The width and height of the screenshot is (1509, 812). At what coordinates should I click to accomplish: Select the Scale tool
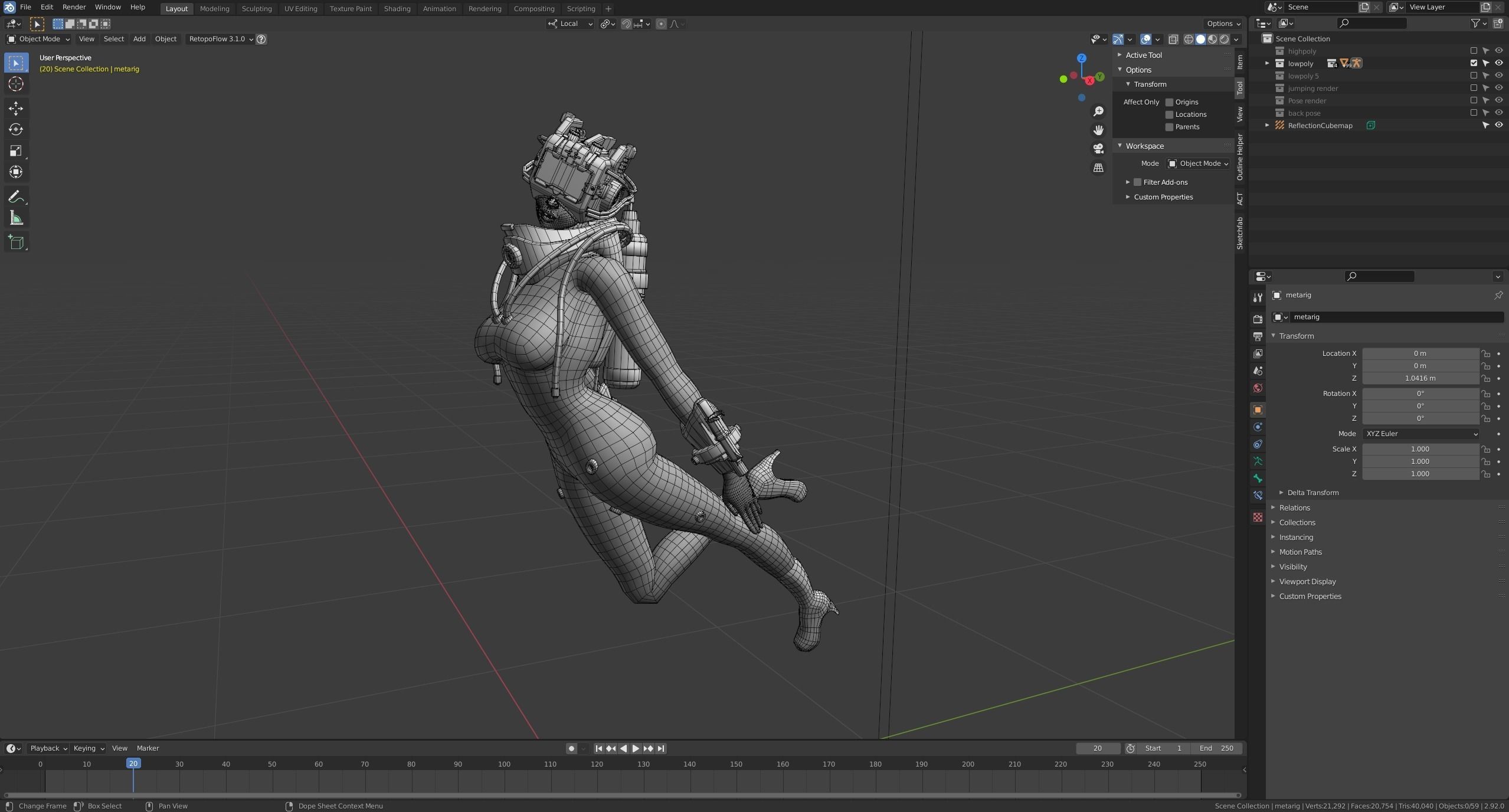pyautogui.click(x=16, y=150)
